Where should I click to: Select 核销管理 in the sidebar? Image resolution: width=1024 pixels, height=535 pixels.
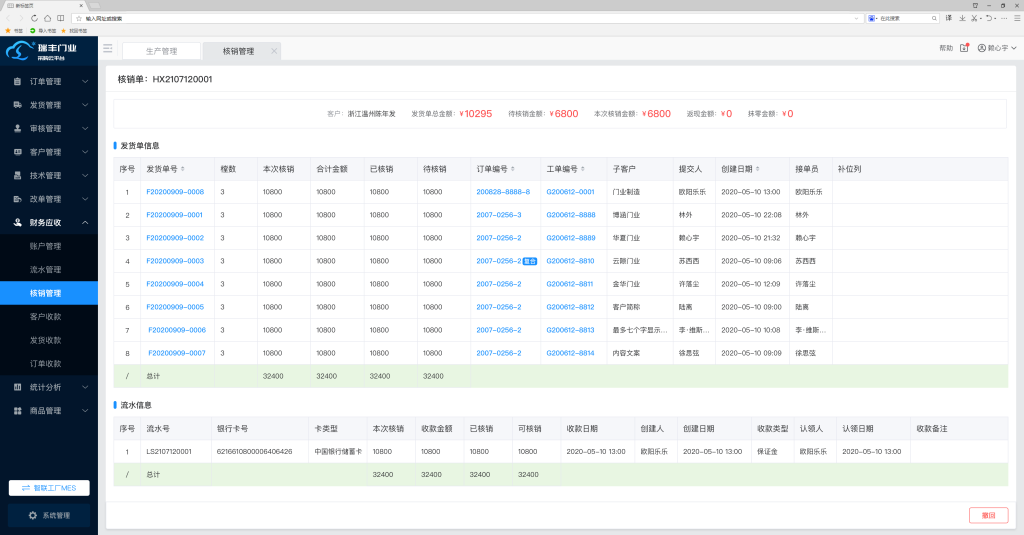[x=49, y=293]
